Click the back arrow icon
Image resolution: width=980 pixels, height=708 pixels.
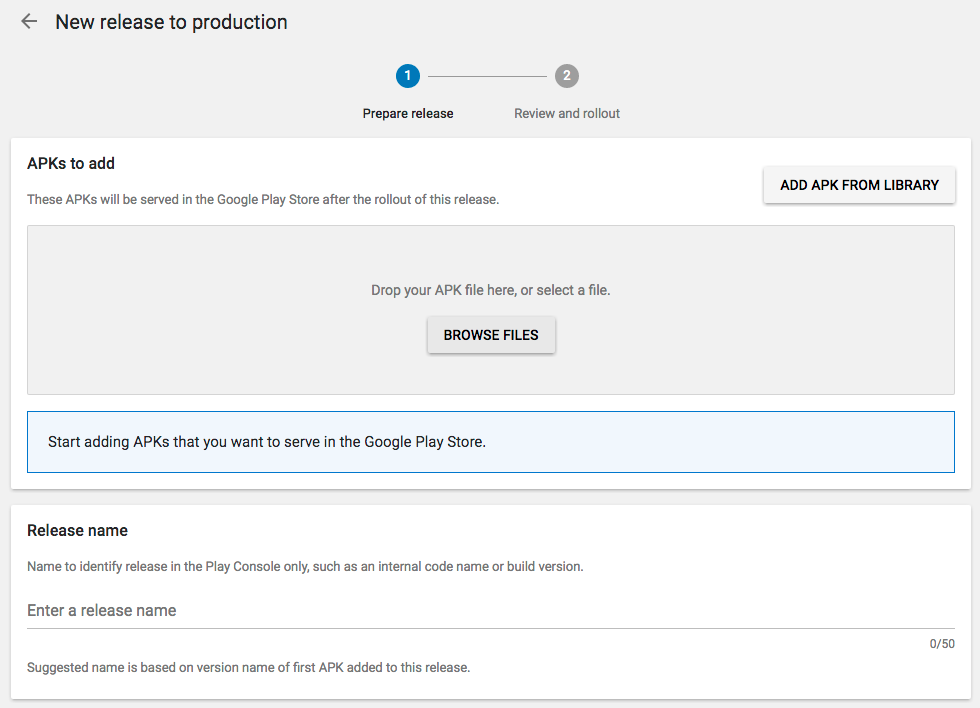[29, 22]
